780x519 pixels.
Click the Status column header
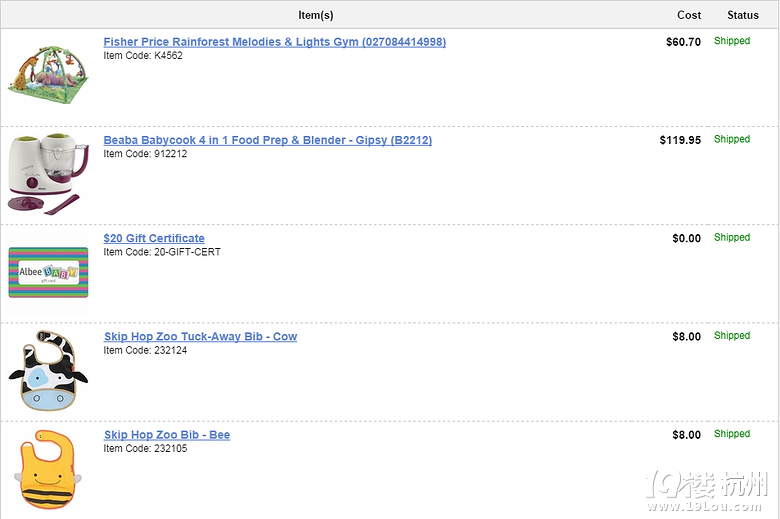point(743,15)
